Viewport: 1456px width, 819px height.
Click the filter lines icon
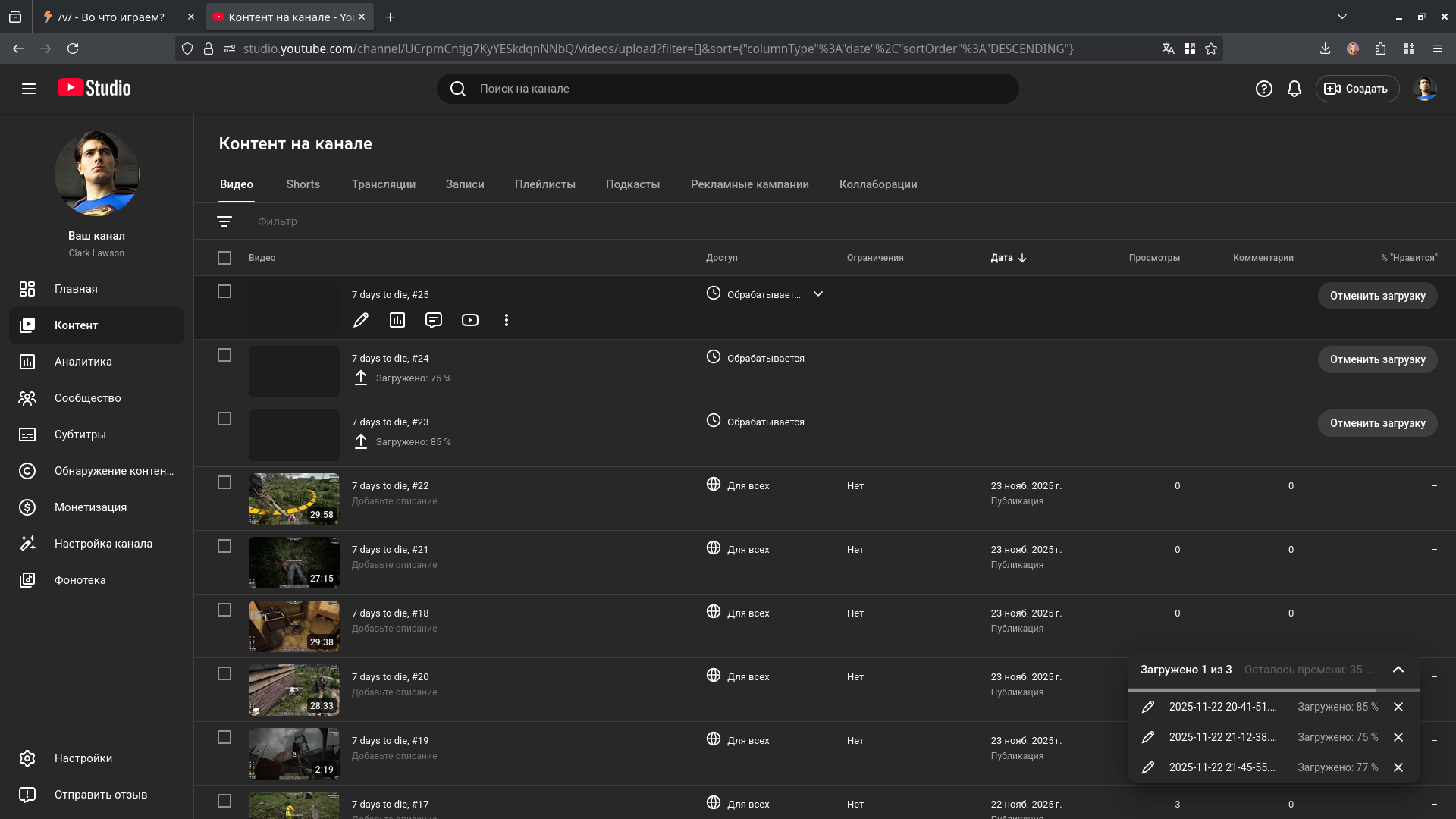point(224,221)
